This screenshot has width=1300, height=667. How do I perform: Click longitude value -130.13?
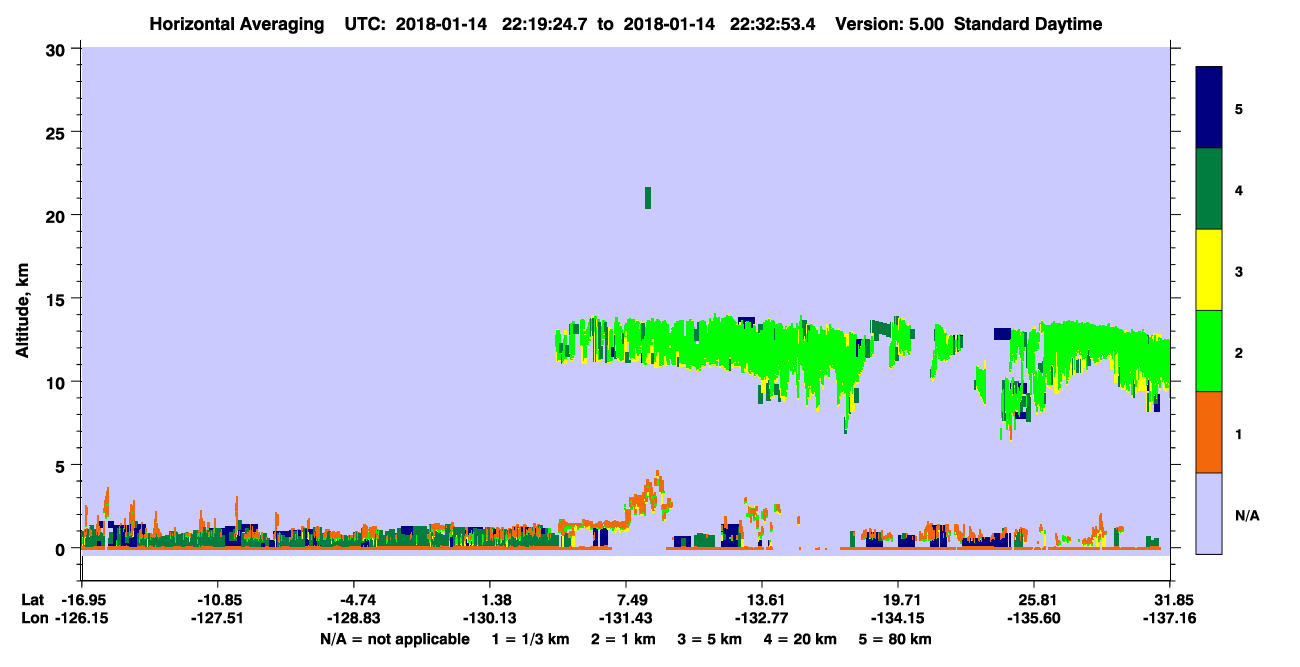489,618
